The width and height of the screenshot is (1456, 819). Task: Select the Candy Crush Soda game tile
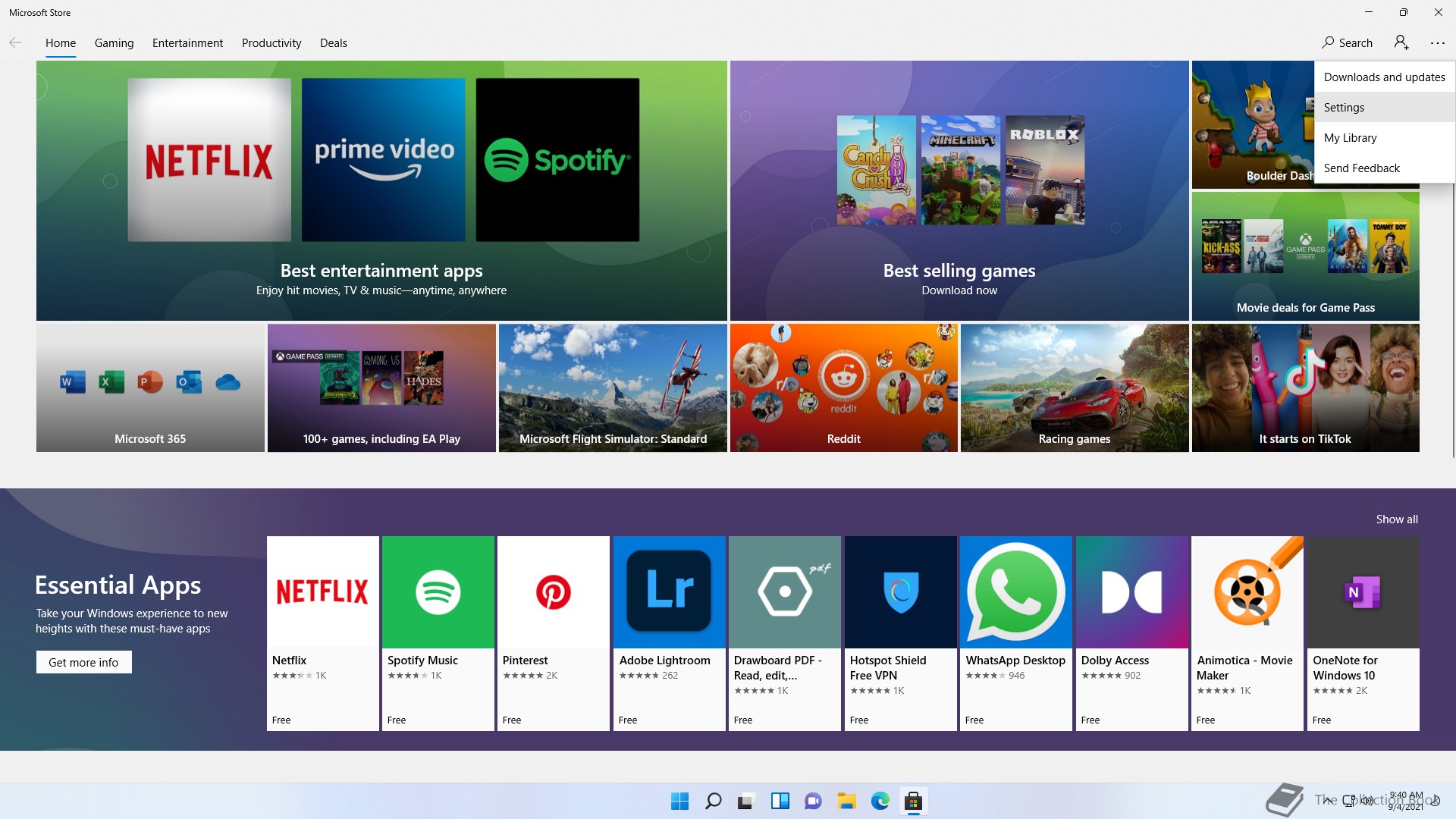(877, 170)
